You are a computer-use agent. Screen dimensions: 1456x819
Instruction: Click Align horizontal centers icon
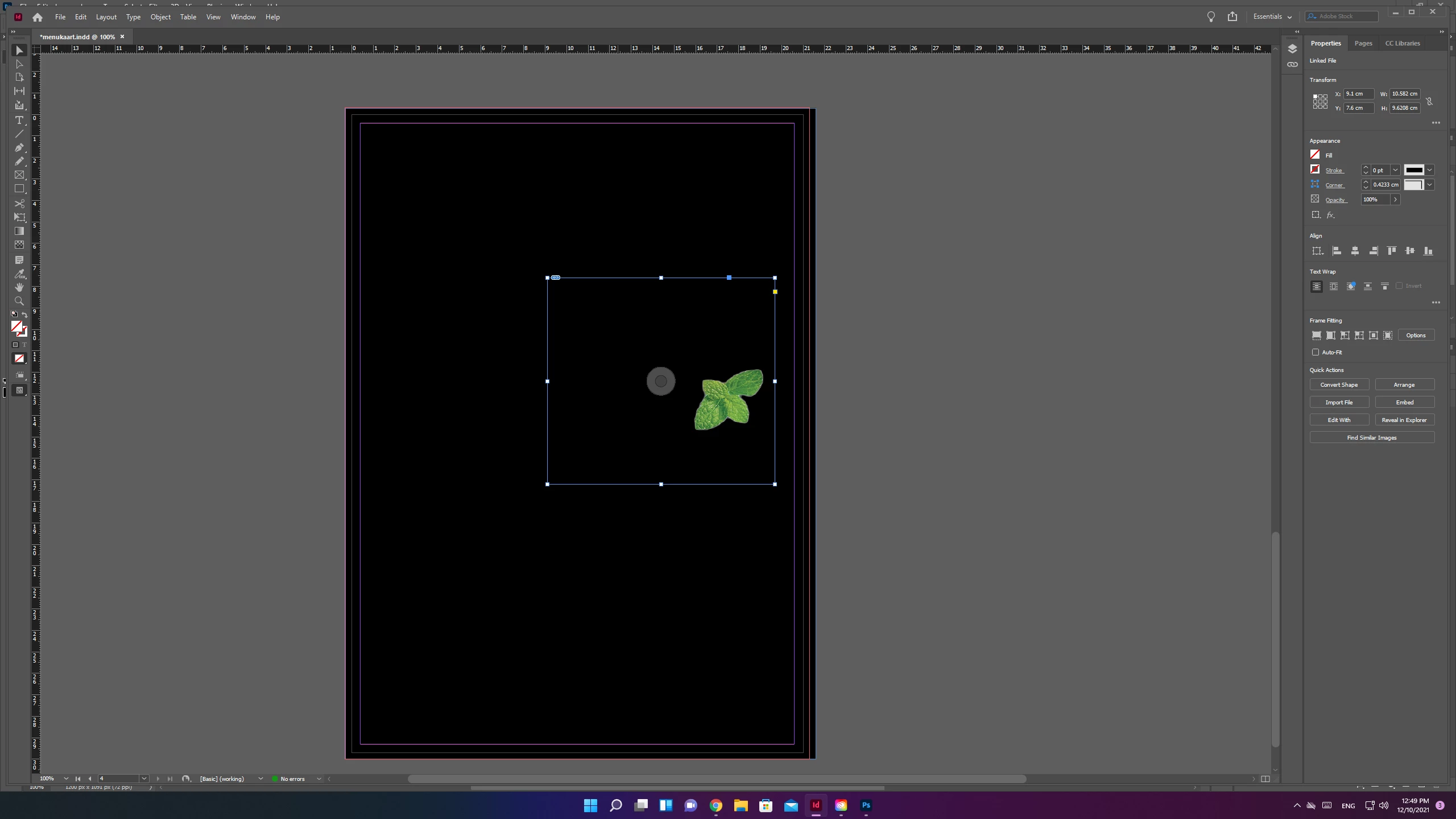(x=1355, y=251)
